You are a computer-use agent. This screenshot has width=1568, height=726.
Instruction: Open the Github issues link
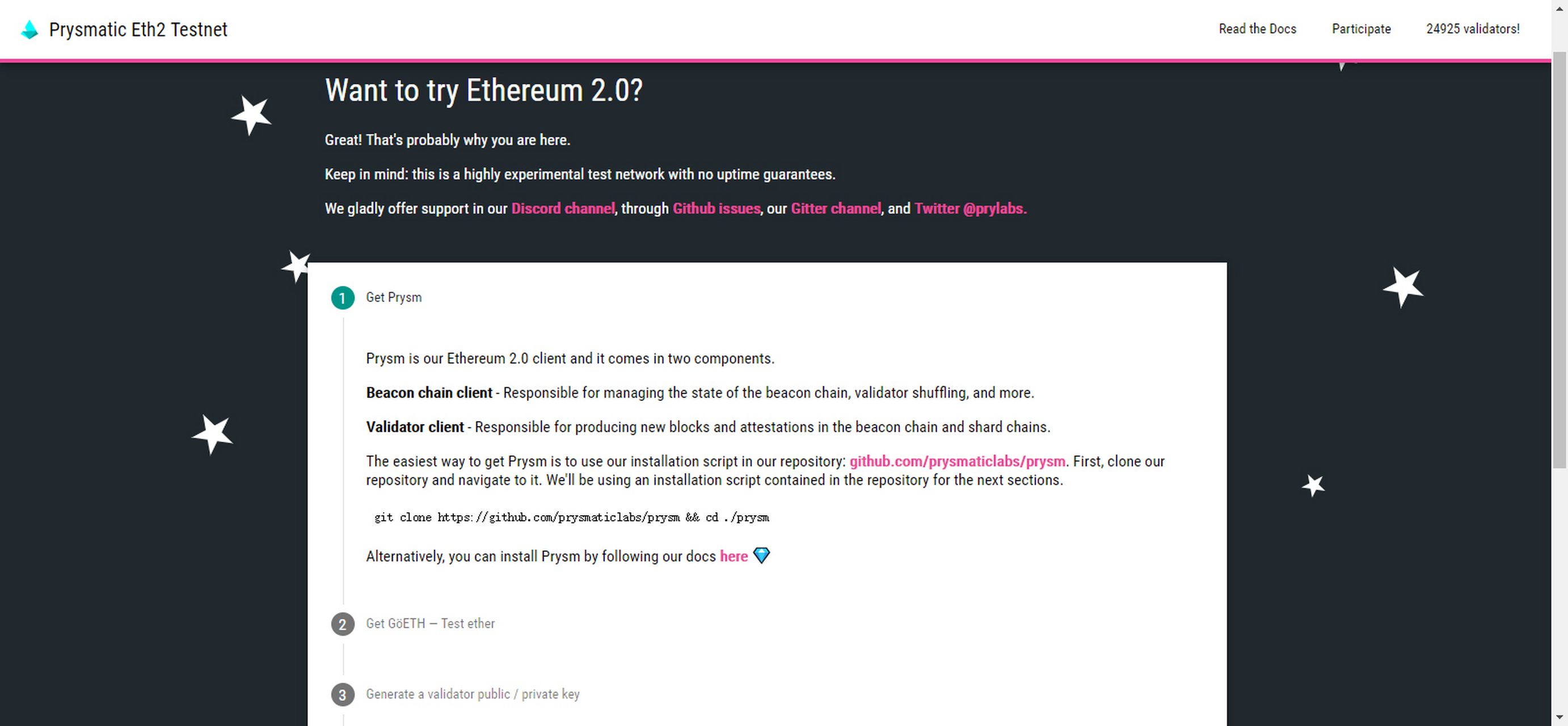(716, 209)
